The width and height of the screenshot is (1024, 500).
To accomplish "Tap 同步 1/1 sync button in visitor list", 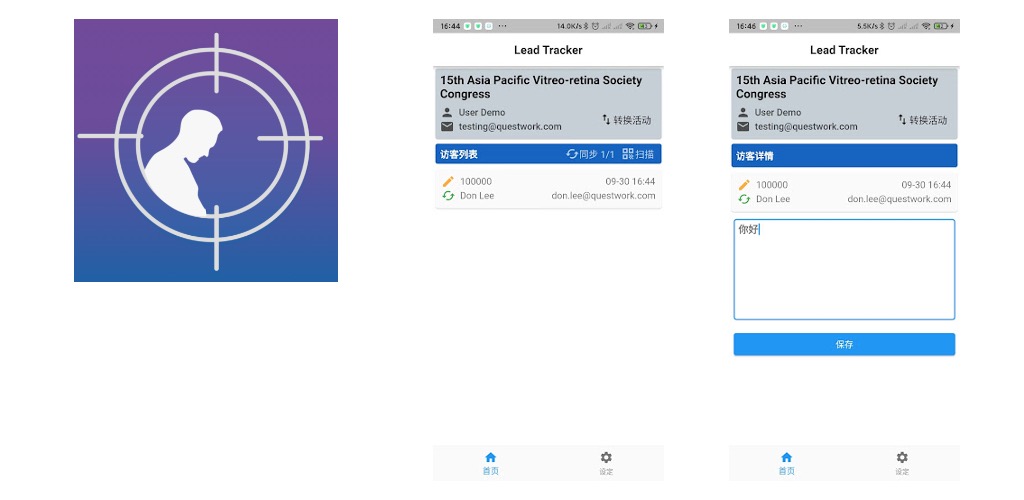I will pyautogui.click(x=590, y=154).
